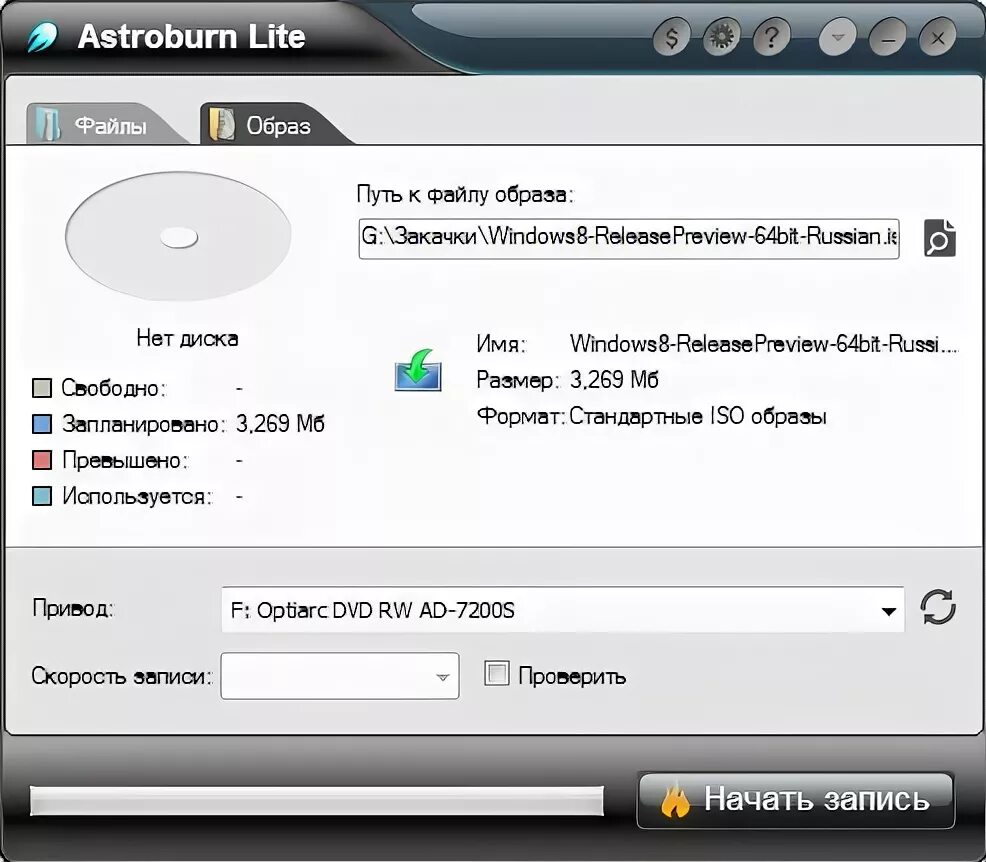Close the Astroburn Lite window
986x862 pixels.
[938, 38]
